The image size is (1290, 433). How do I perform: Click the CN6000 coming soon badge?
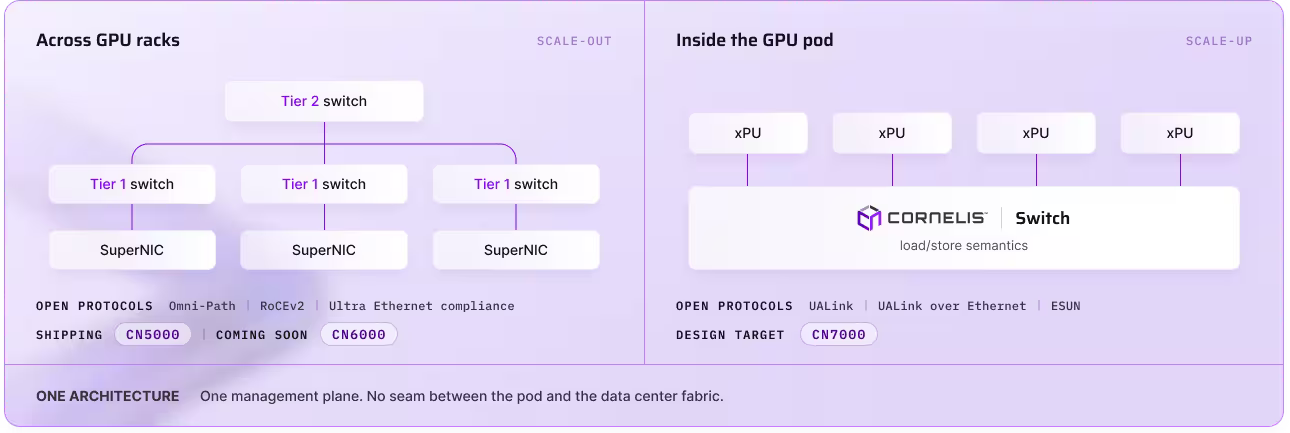pos(359,335)
